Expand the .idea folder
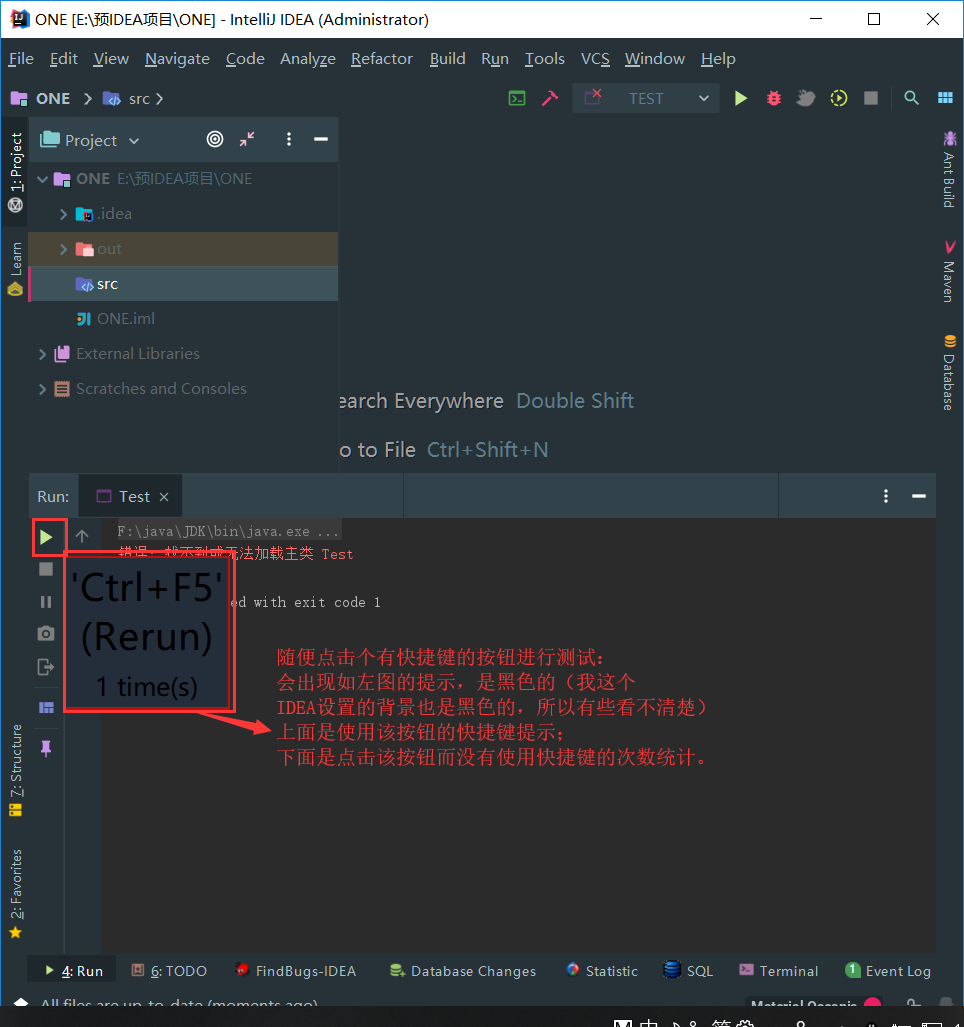The image size is (964, 1027). click(64, 214)
